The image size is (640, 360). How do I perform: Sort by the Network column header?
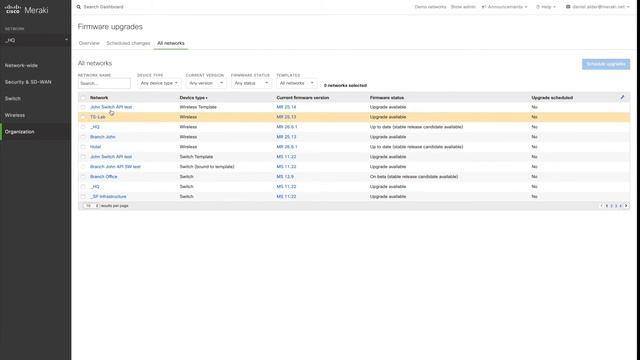[99, 98]
